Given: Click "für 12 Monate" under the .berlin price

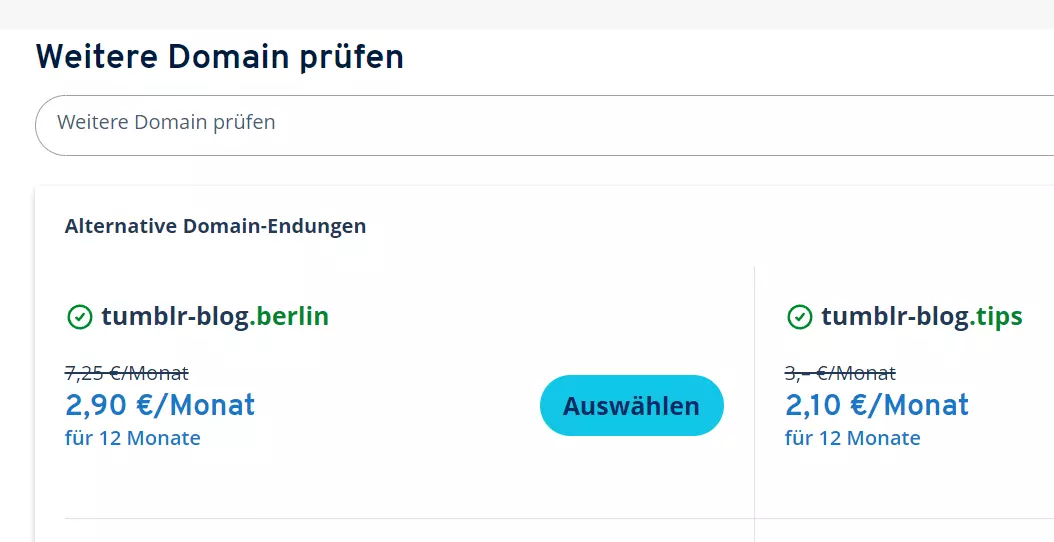Looking at the screenshot, I should point(133,438).
